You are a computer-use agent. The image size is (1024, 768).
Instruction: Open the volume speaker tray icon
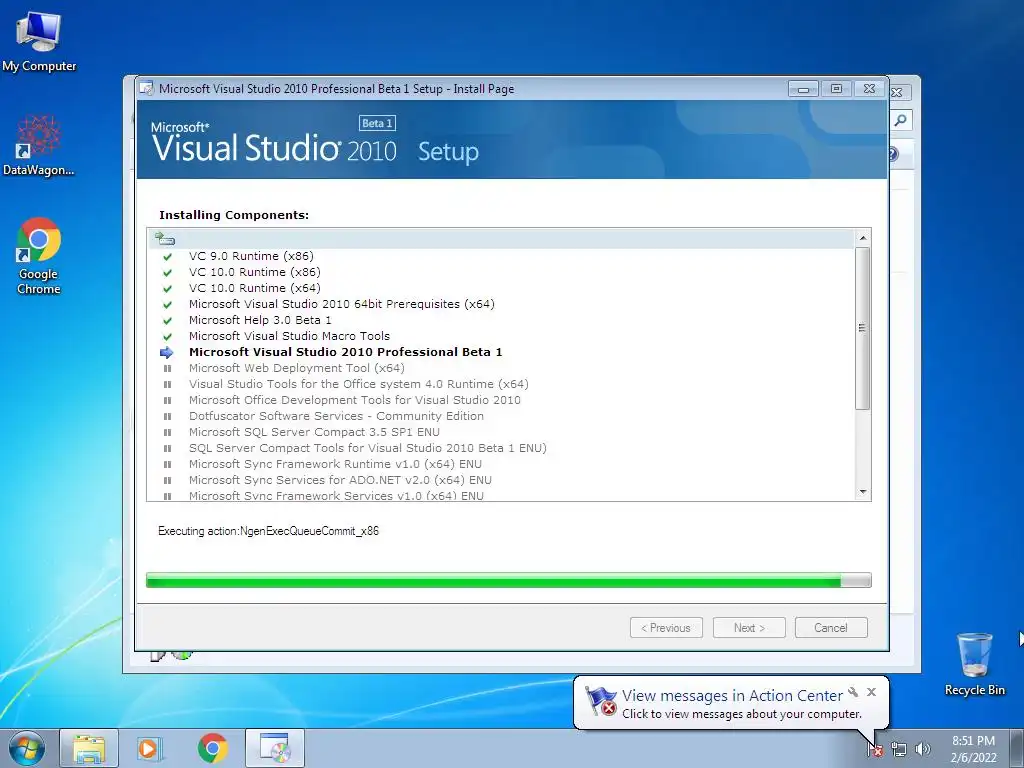(922, 749)
